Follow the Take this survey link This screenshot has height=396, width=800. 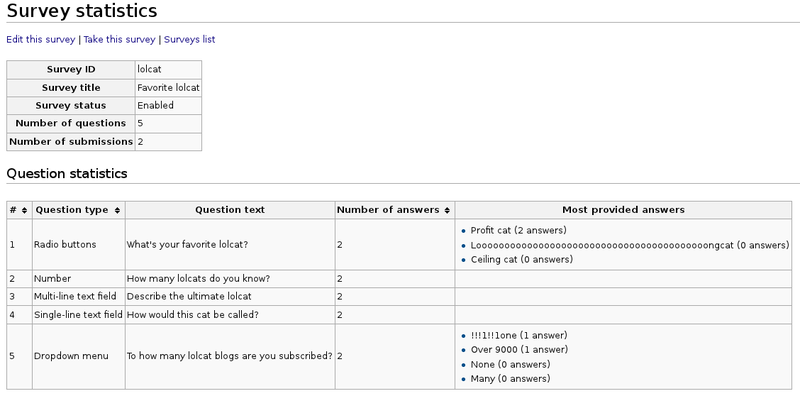point(119,39)
